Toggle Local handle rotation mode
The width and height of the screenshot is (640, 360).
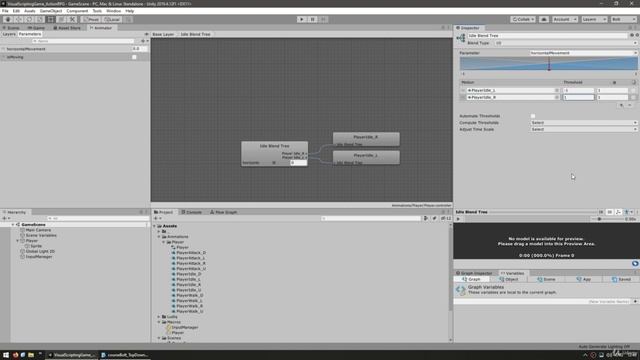point(112,19)
